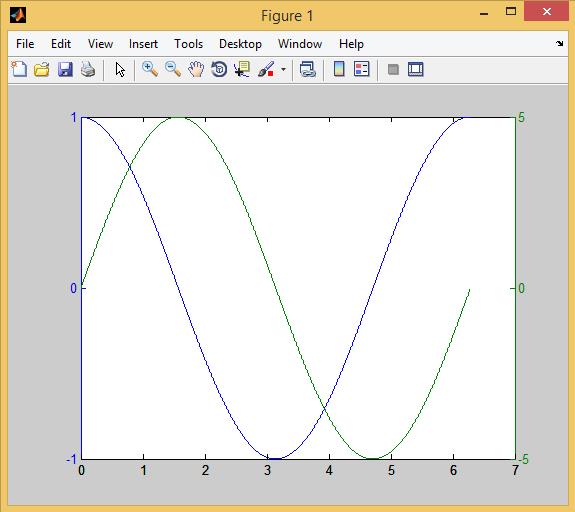Open the Desktop menu
Viewport: 575px width, 512px height.
[x=241, y=44]
